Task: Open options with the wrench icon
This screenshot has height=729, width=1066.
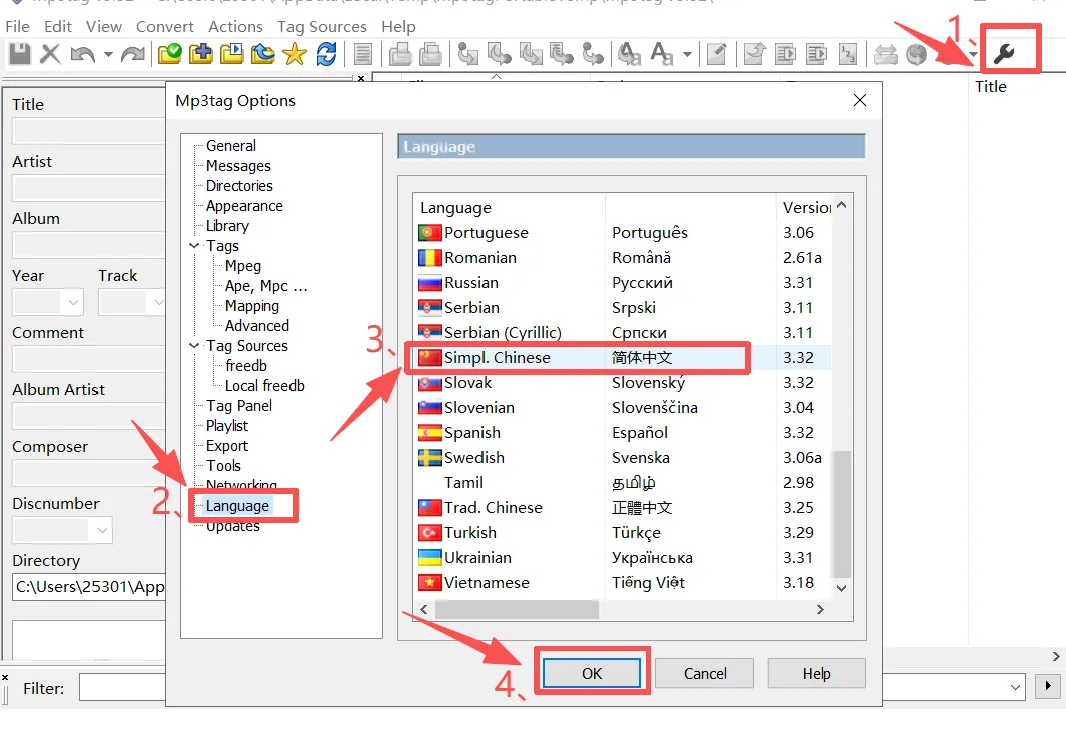Action: [x=1004, y=53]
